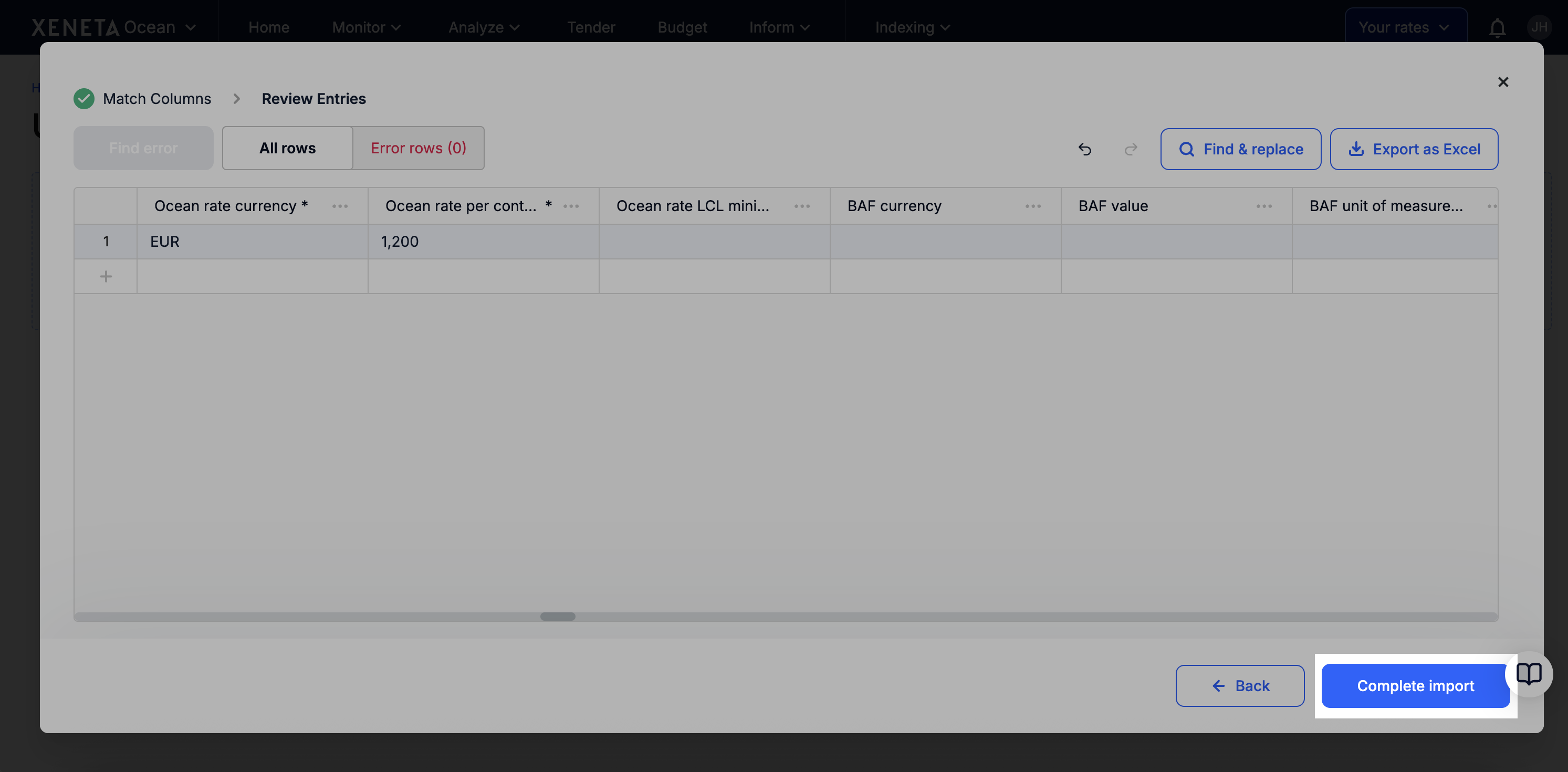Open notifications bell icon
Screen dimensions: 1568x772
[1498, 28]
